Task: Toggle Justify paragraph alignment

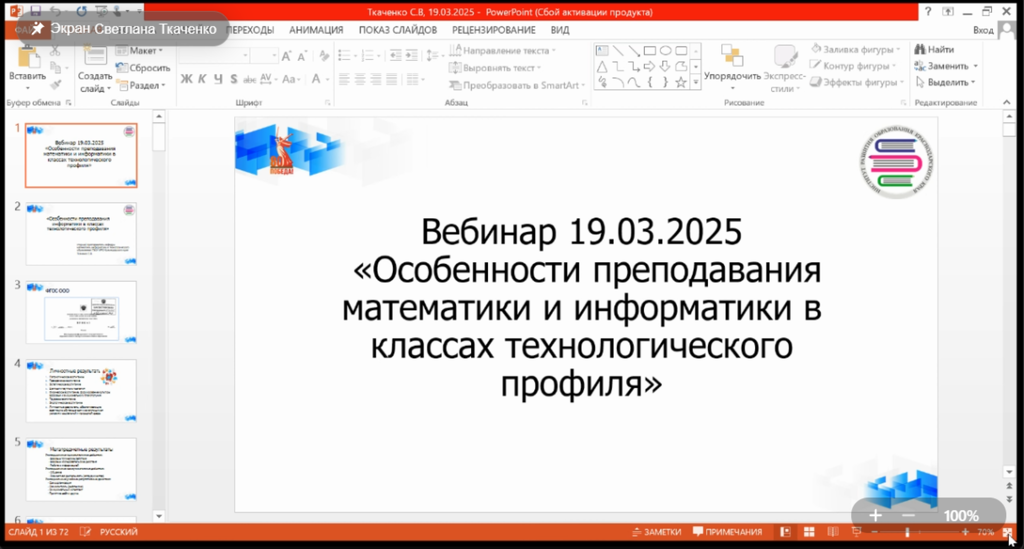Action: coord(391,80)
